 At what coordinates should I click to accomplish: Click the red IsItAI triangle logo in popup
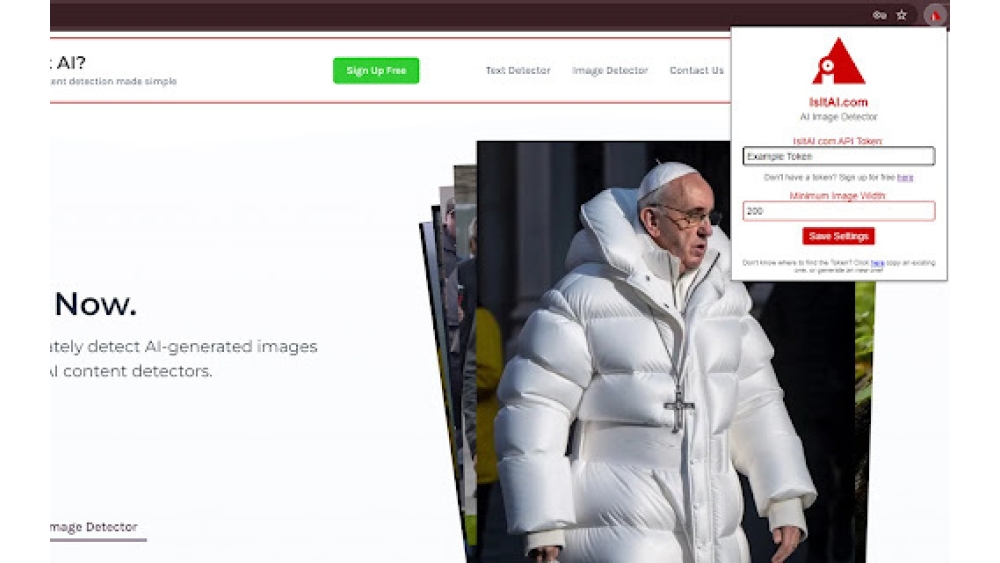[839, 61]
